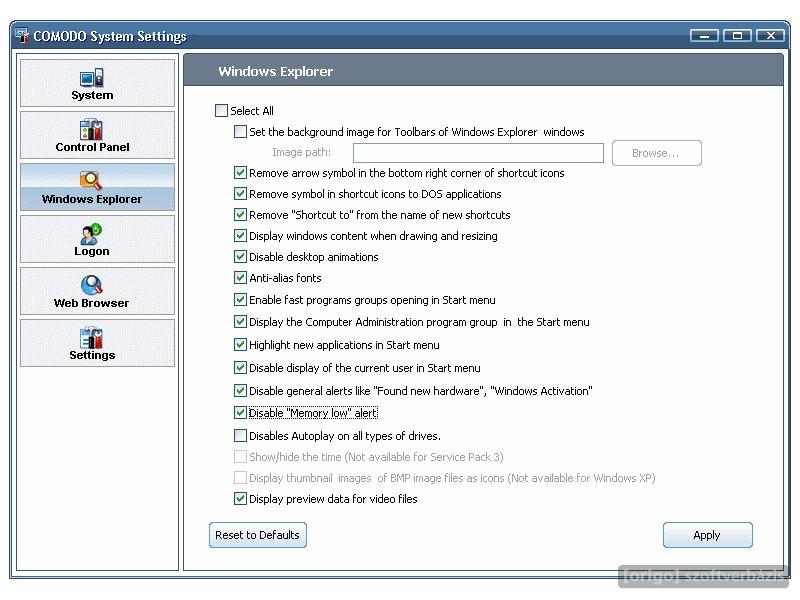Open the Control Panel toolbox icon
This screenshot has width=800, height=600.
pyautogui.click(x=91, y=130)
